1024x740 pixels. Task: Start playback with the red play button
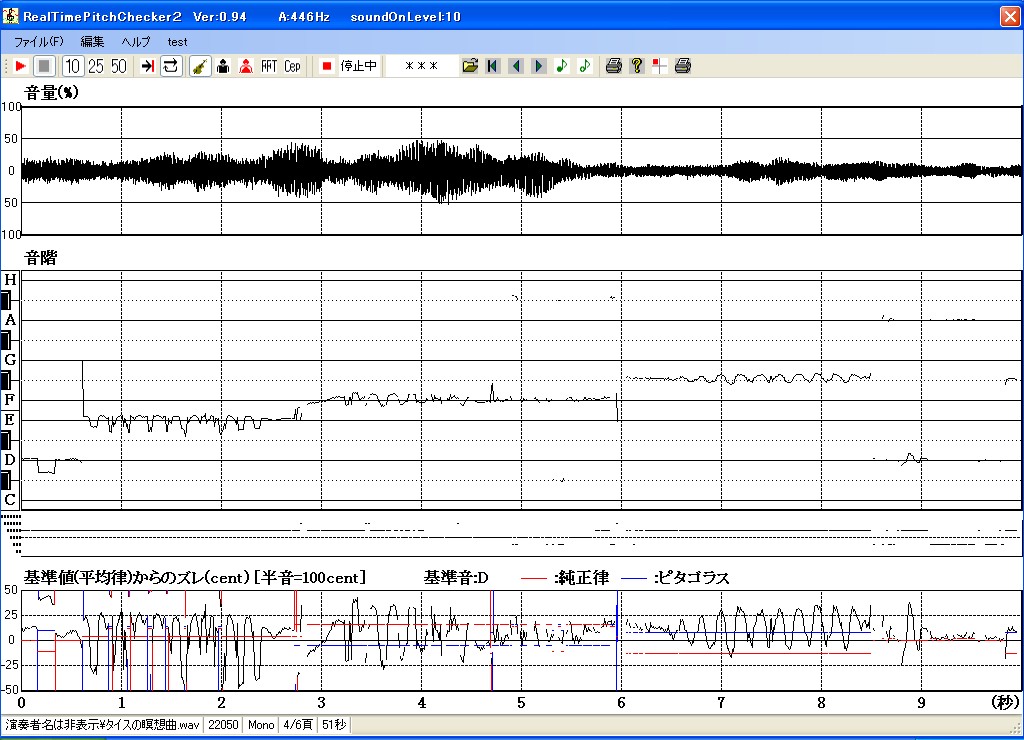click(x=20, y=66)
